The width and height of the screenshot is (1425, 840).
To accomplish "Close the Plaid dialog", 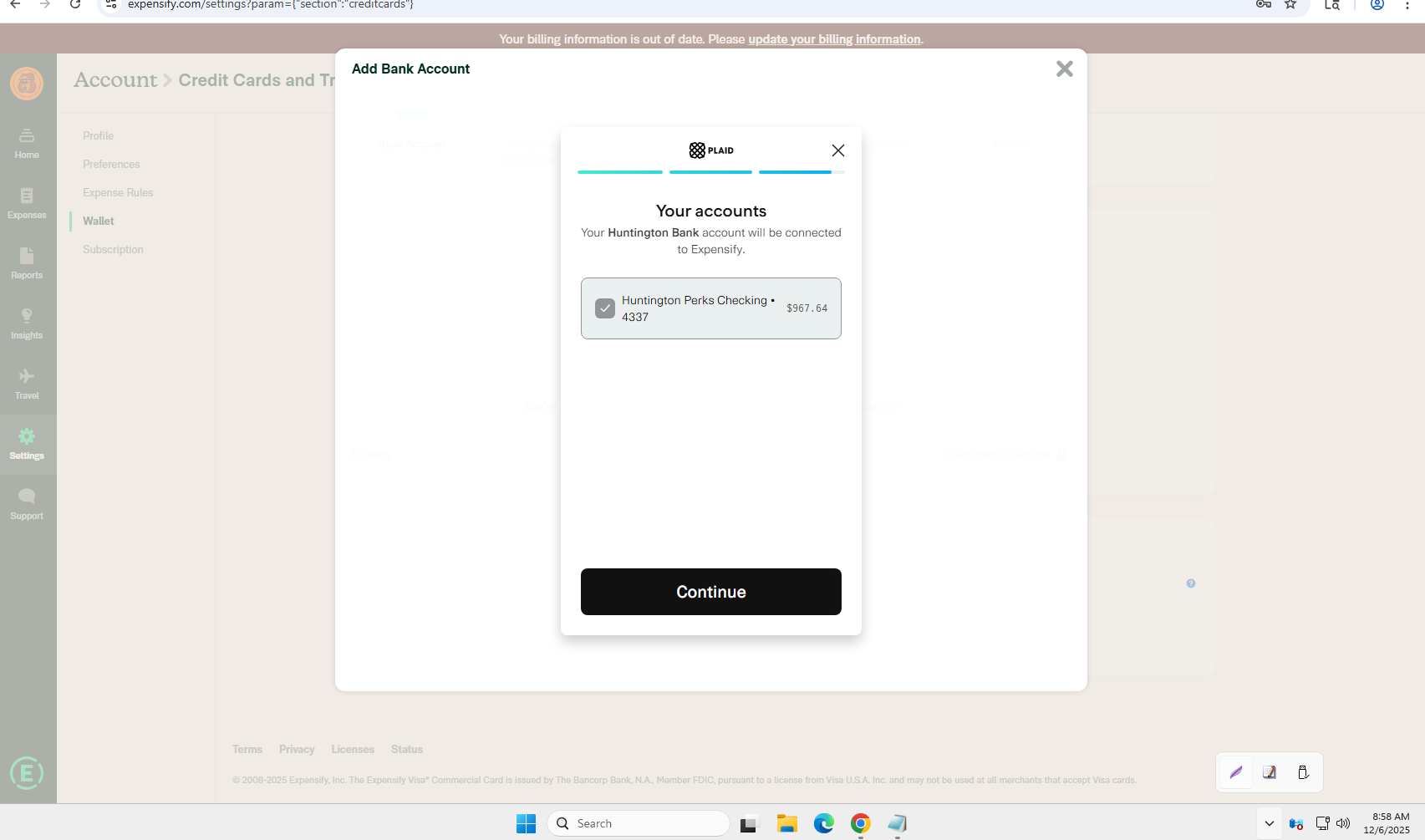I will 838,150.
